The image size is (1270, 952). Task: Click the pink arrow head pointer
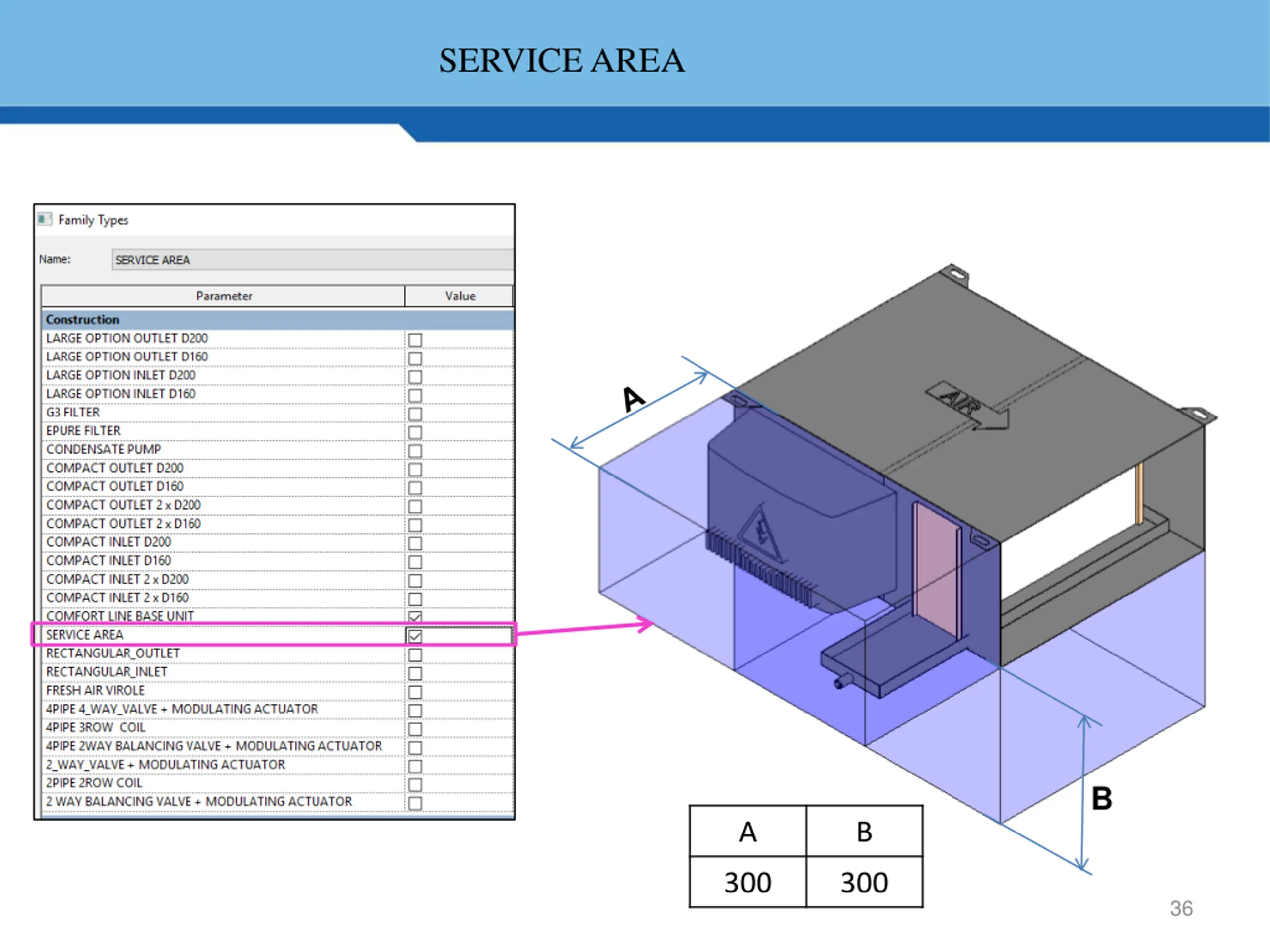pyautogui.click(x=646, y=624)
